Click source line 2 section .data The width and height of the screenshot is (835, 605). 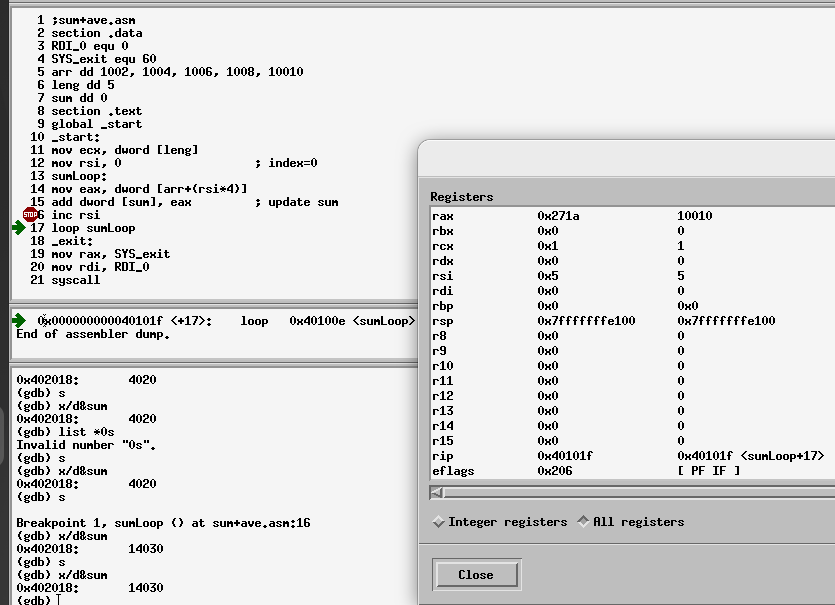coord(96,33)
